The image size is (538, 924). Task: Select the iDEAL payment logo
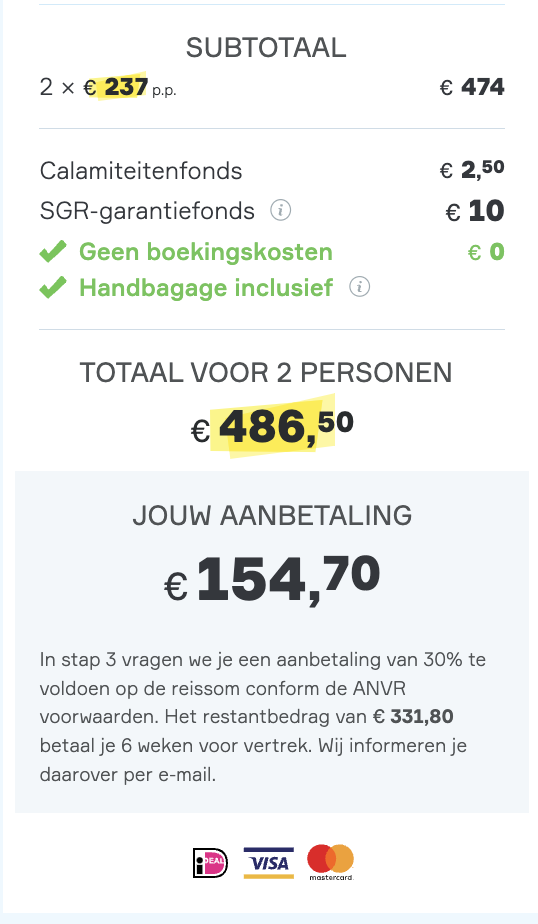coord(210,863)
